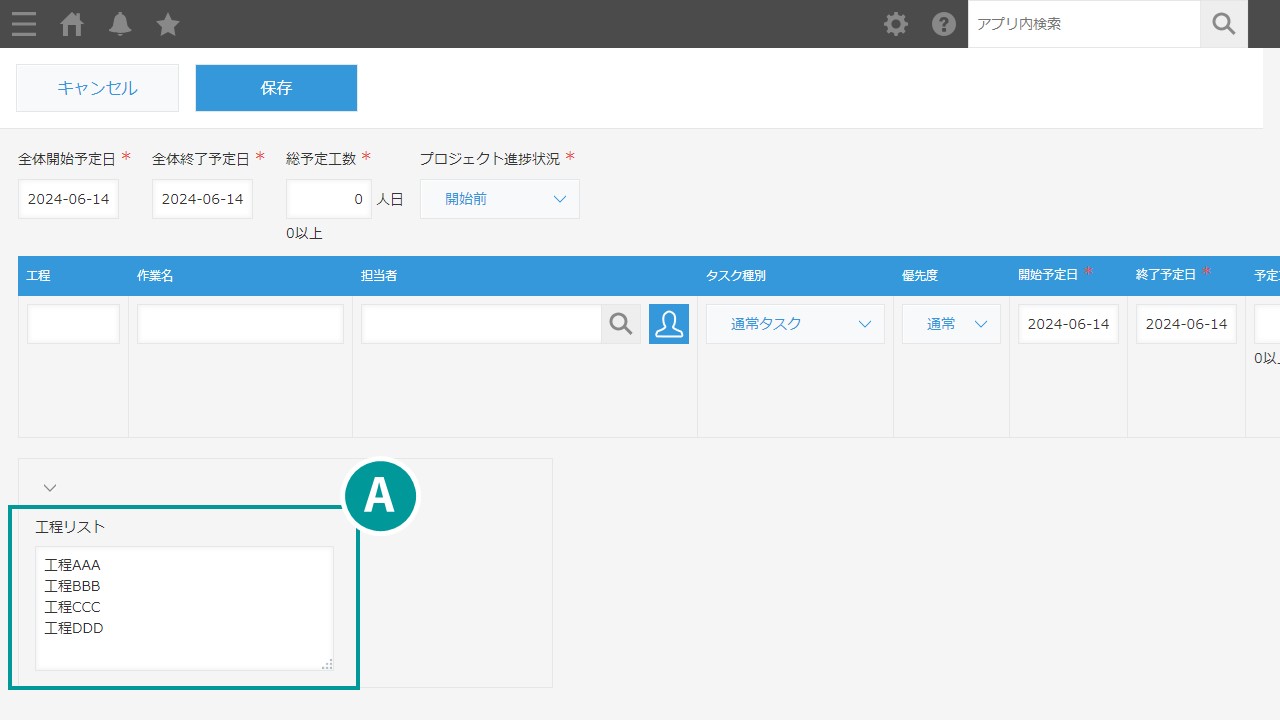Click inside the 工程リスト text area

tap(184, 608)
